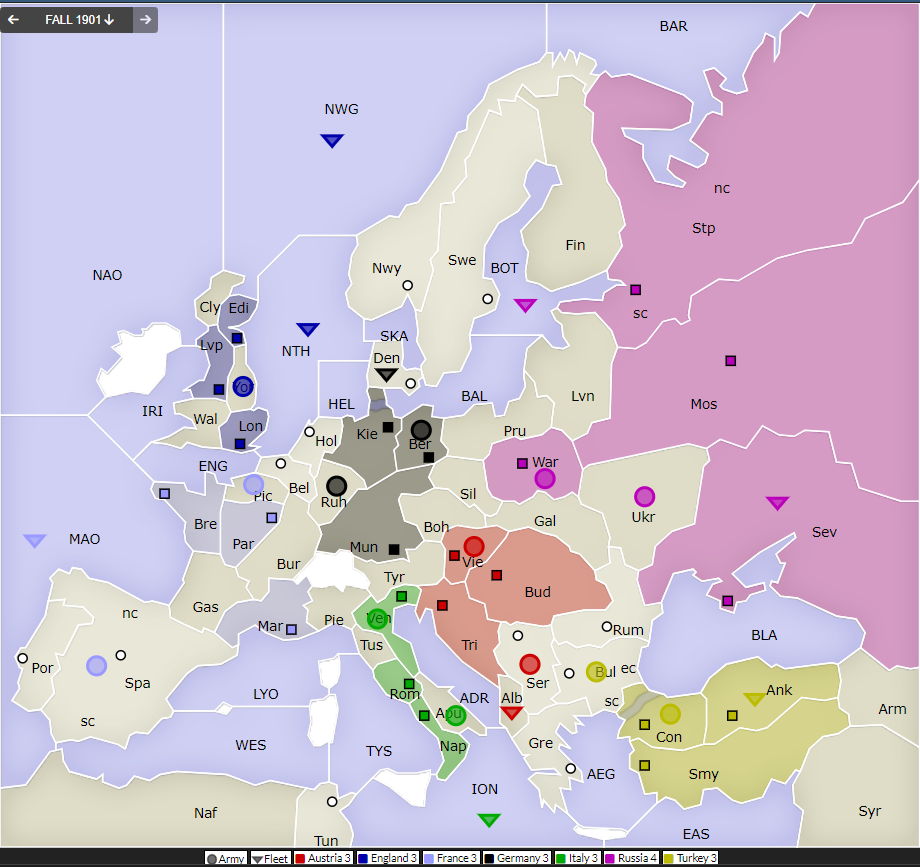The image size is (920, 867).
Task: Click the NAO sea label
Action: tap(107, 275)
